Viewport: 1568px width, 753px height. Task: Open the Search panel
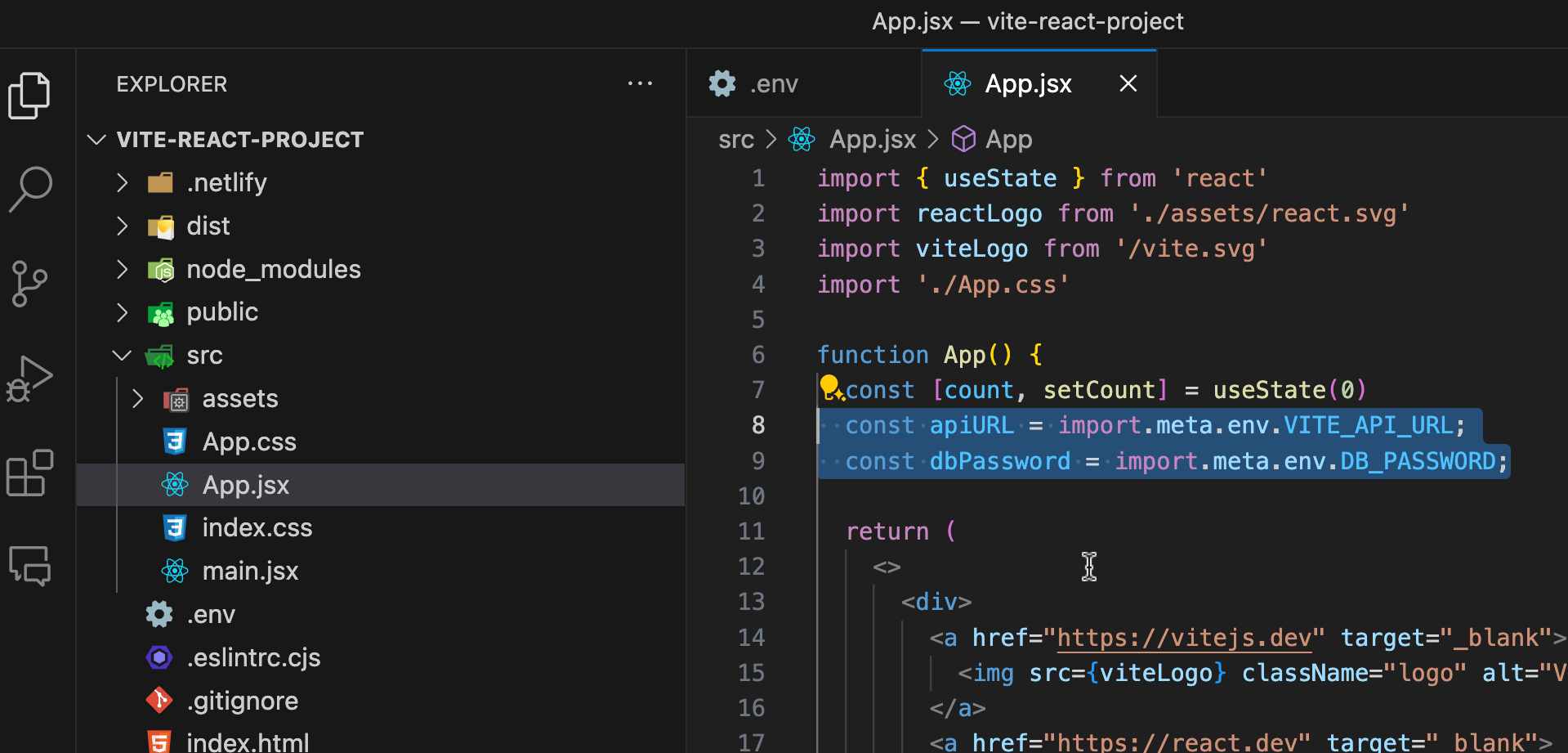pyautogui.click(x=30, y=188)
